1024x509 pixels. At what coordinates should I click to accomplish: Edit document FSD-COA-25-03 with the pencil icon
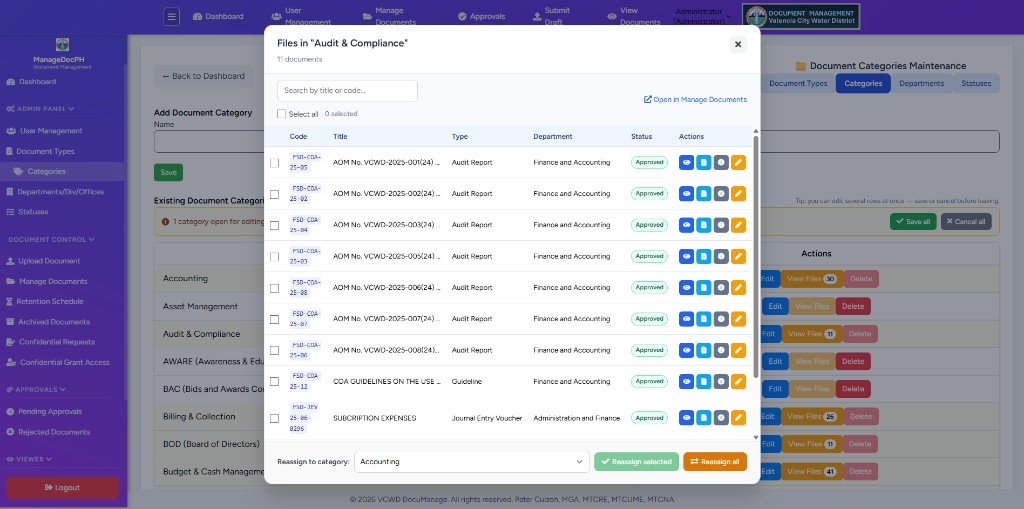[x=738, y=256]
